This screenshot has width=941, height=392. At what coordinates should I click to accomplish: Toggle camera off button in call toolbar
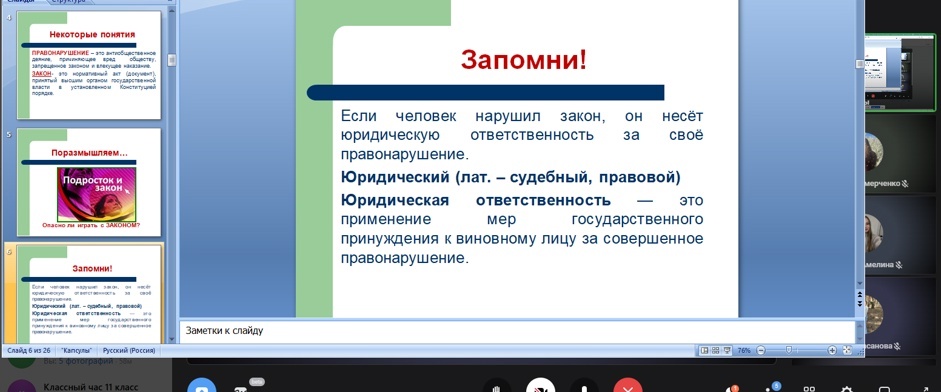point(540,386)
